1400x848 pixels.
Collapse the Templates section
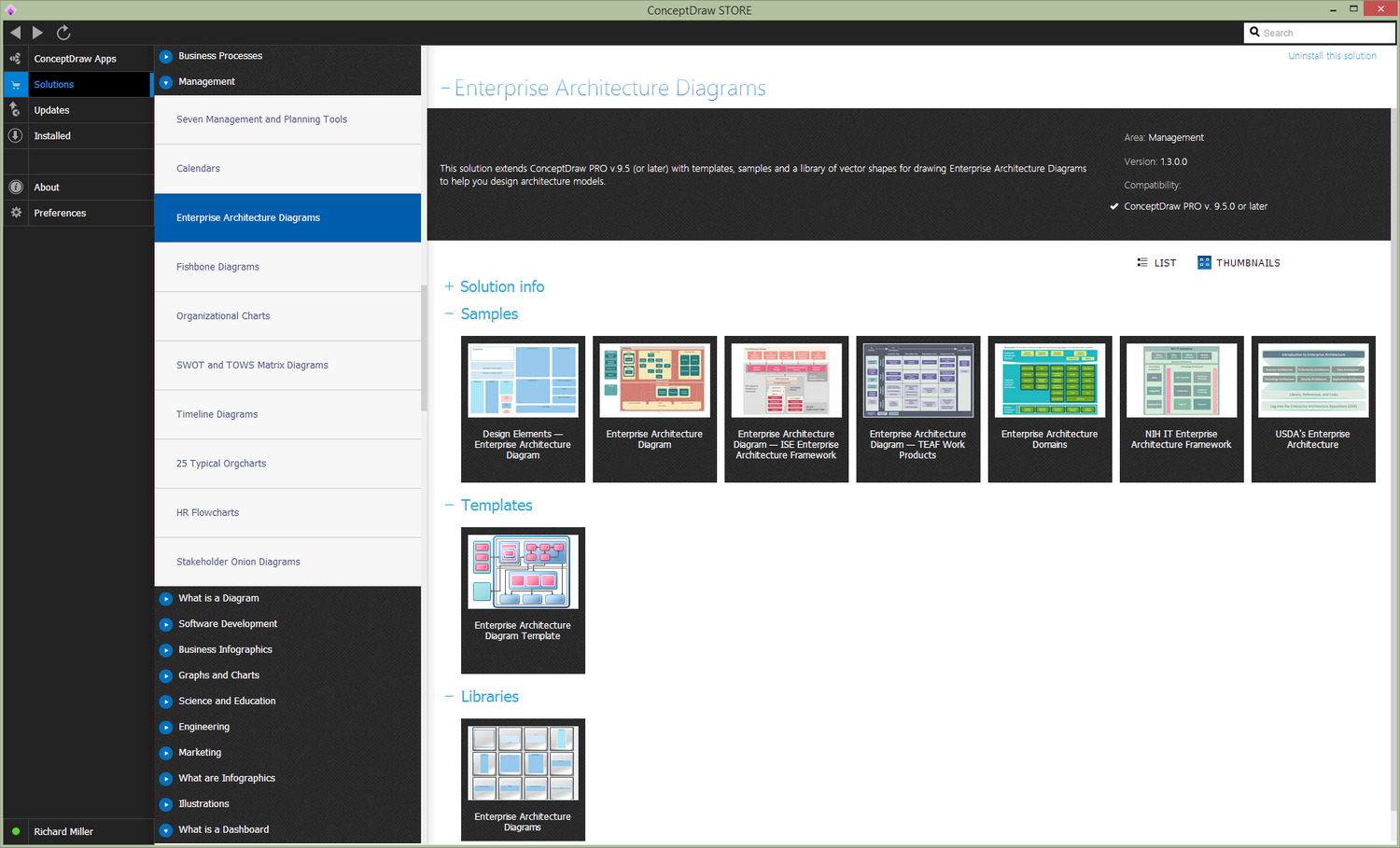click(x=449, y=506)
